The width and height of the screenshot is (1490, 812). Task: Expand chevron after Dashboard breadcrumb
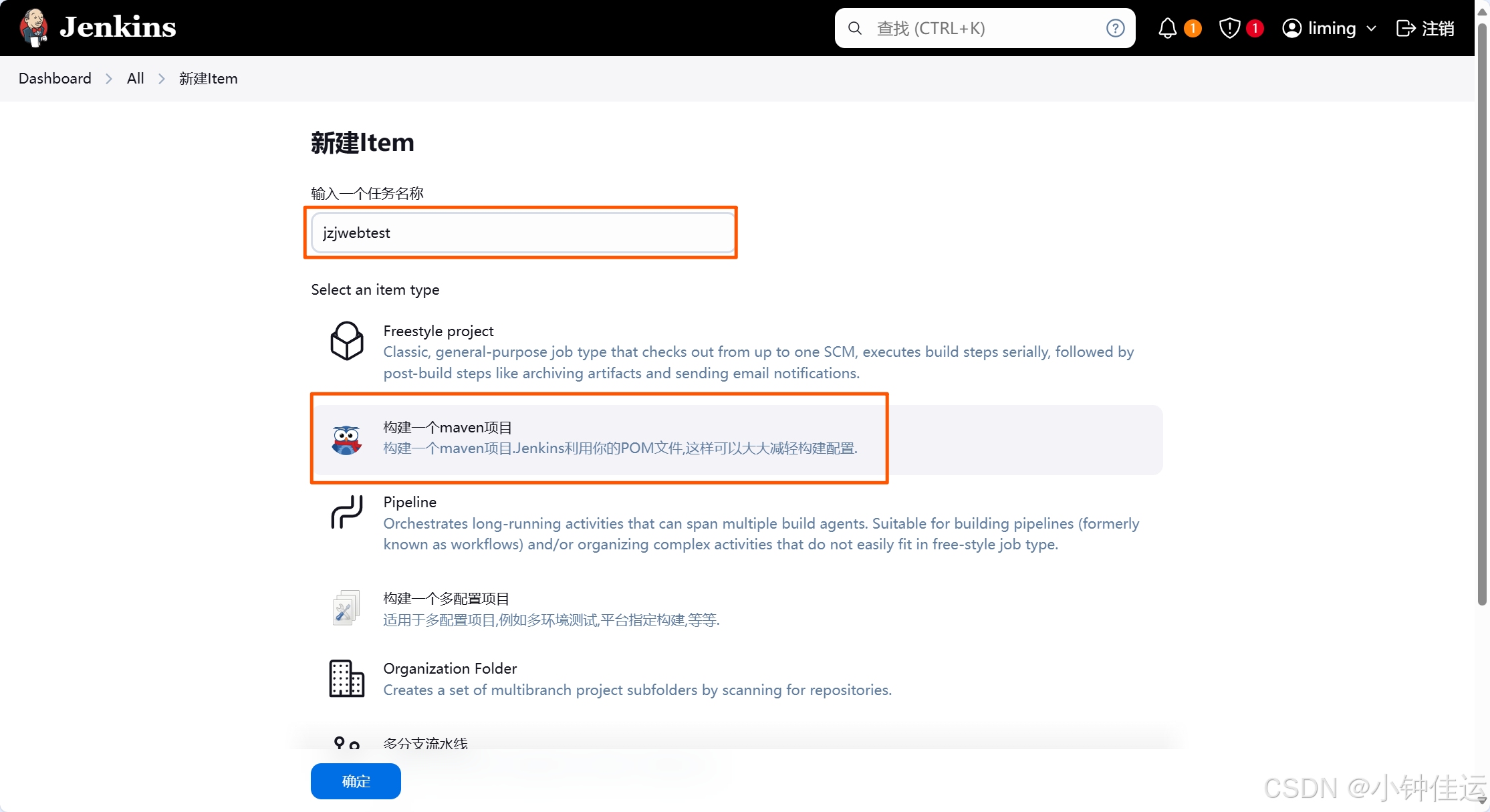coord(108,79)
